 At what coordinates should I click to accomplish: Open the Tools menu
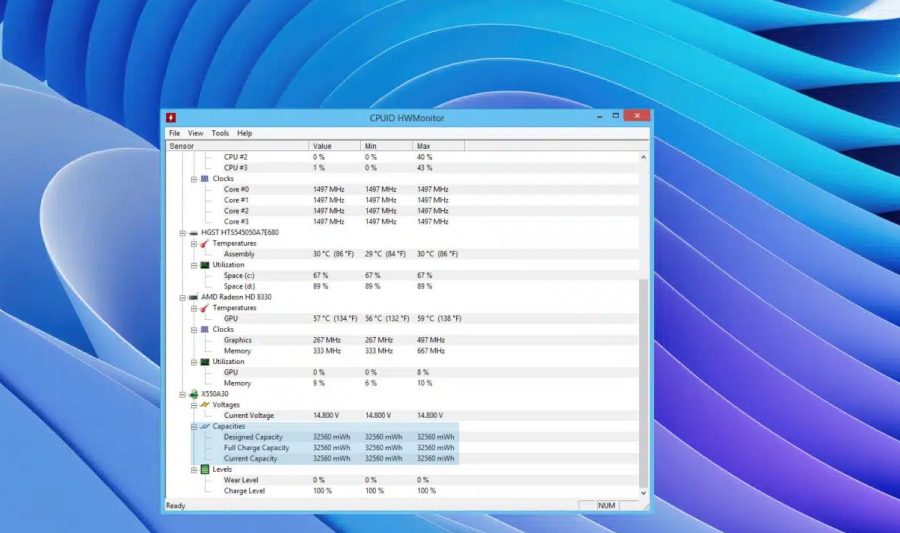[220, 133]
